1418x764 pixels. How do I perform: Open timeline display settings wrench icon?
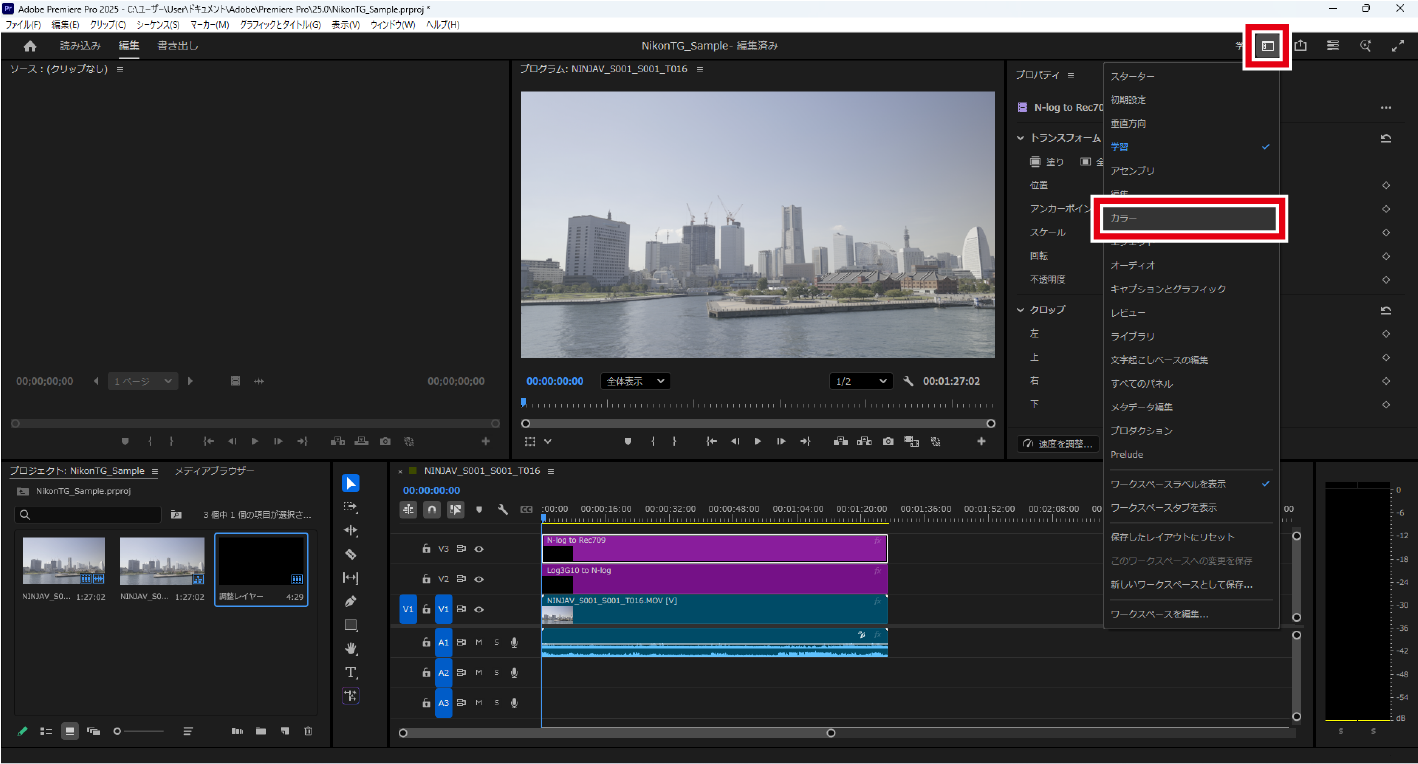pos(503,509)
